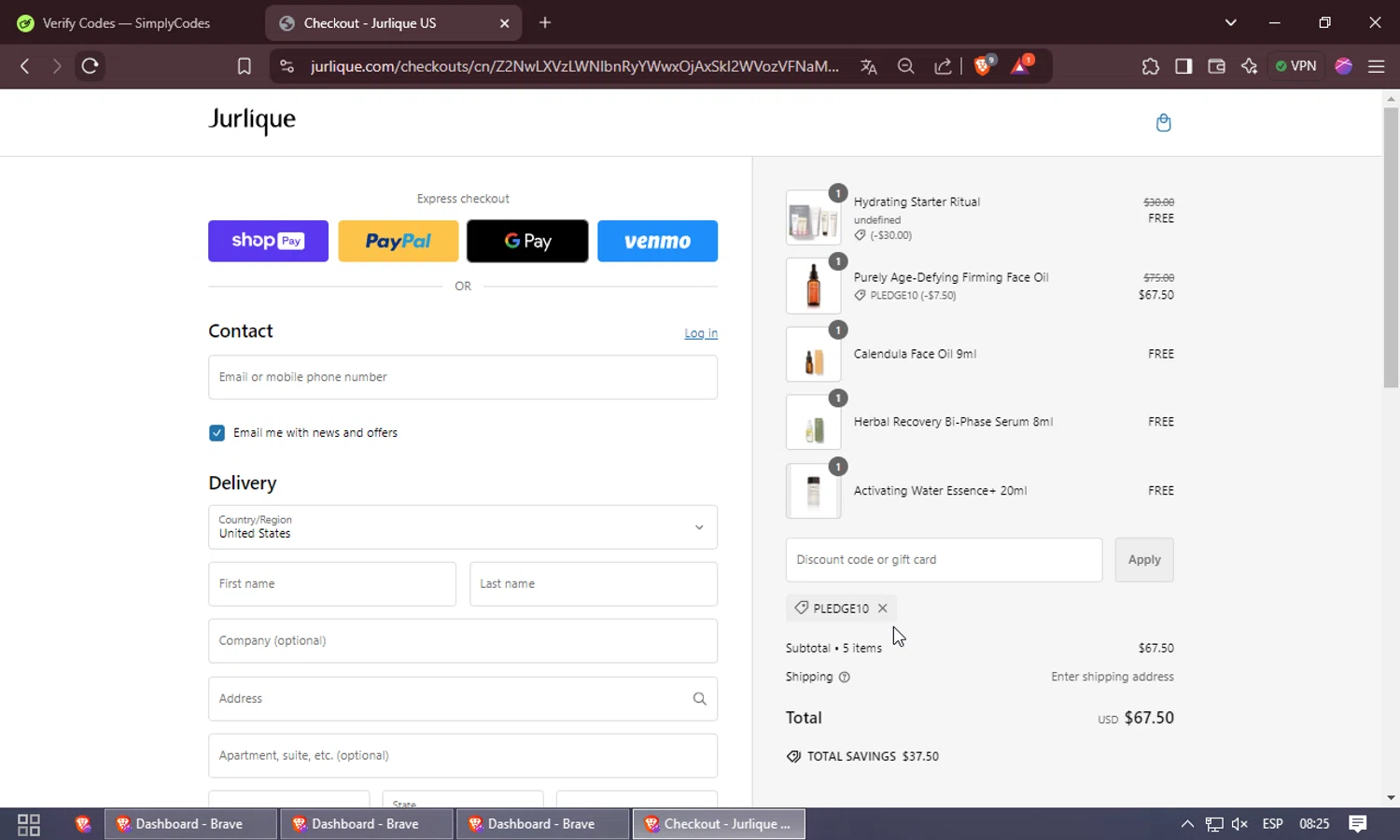Click the Discount code or gift card field
This screenshot has height=840, width=1400.
[x=944, y=560]
